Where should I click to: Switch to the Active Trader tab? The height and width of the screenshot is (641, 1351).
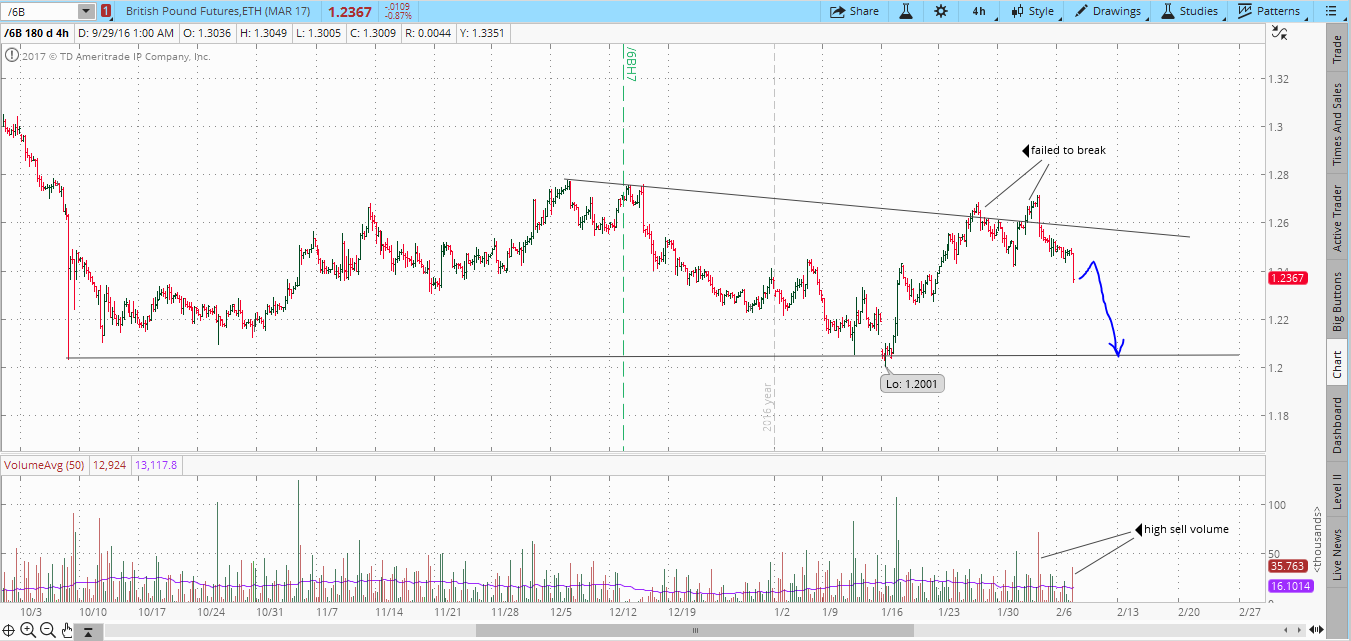[x=1337, y=217]
